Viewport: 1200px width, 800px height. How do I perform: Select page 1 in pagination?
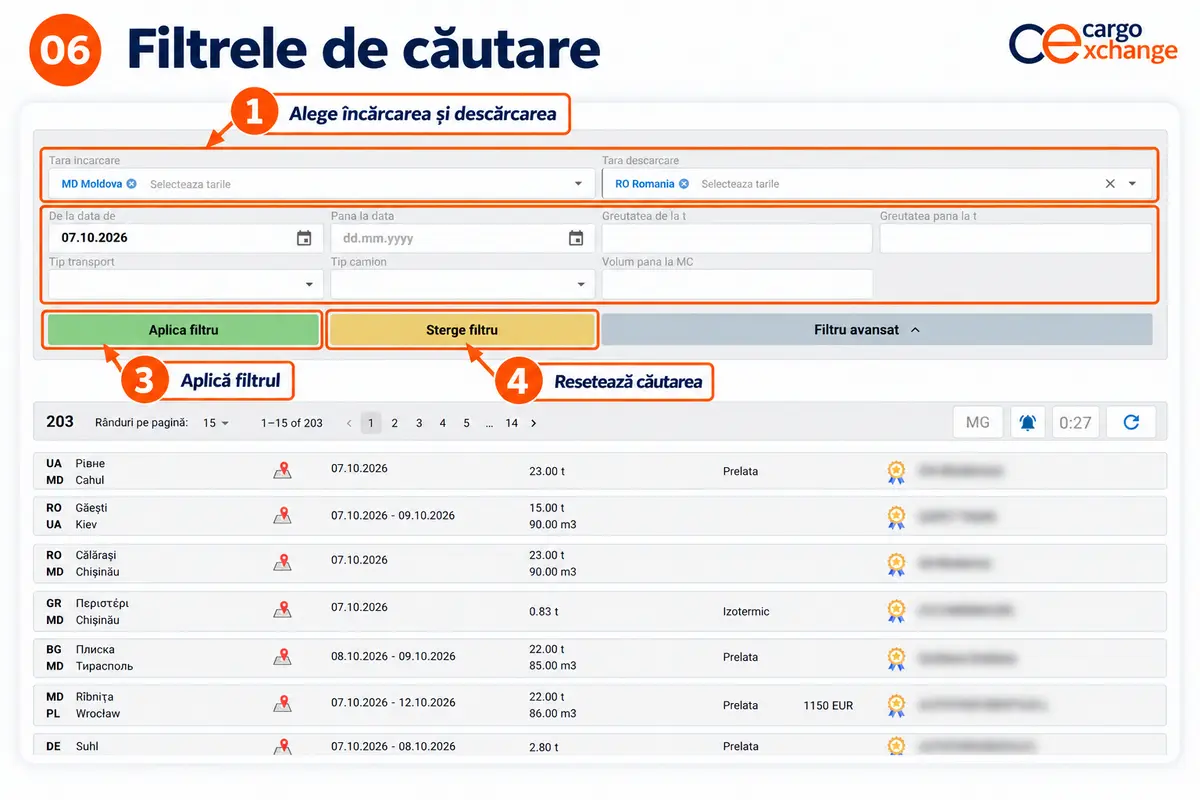(x=371, y=423)
